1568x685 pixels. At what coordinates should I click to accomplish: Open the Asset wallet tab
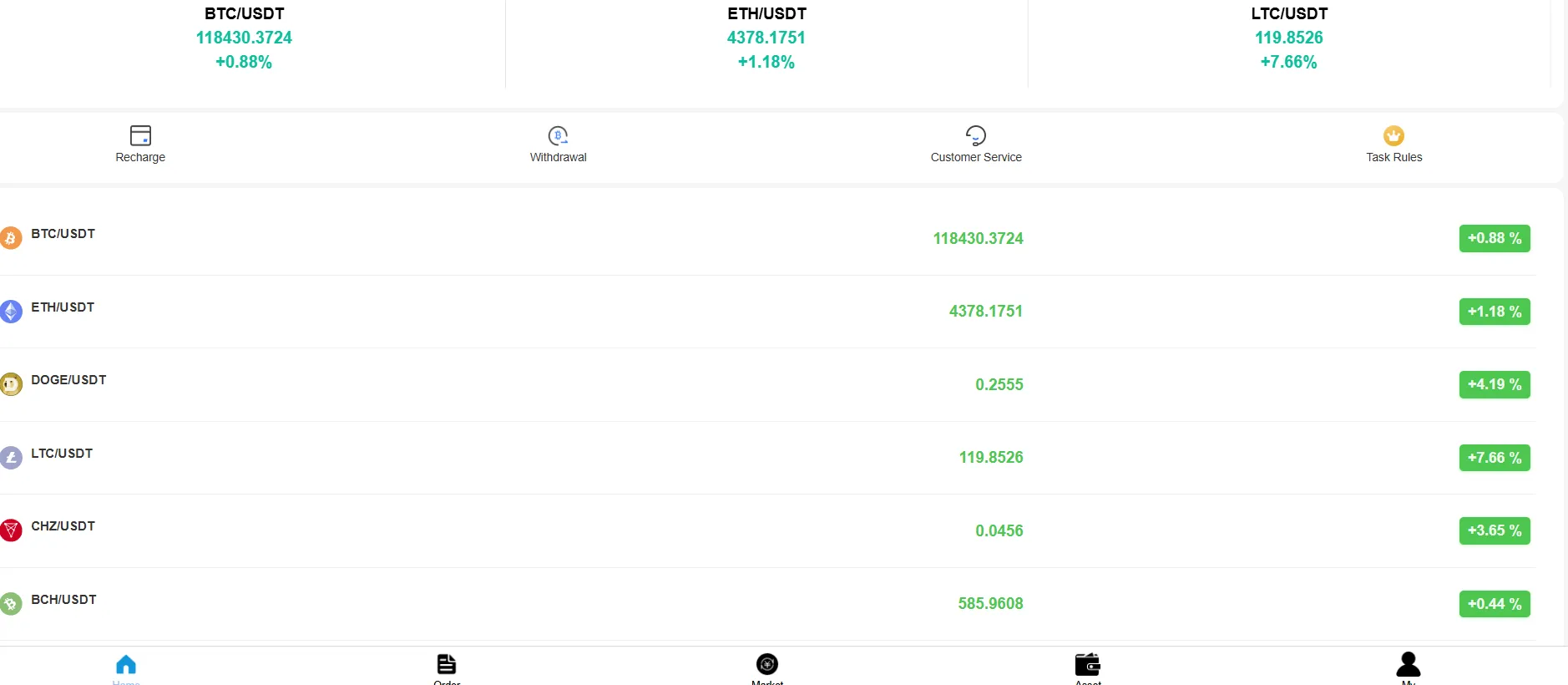[x=1088, y=666]
